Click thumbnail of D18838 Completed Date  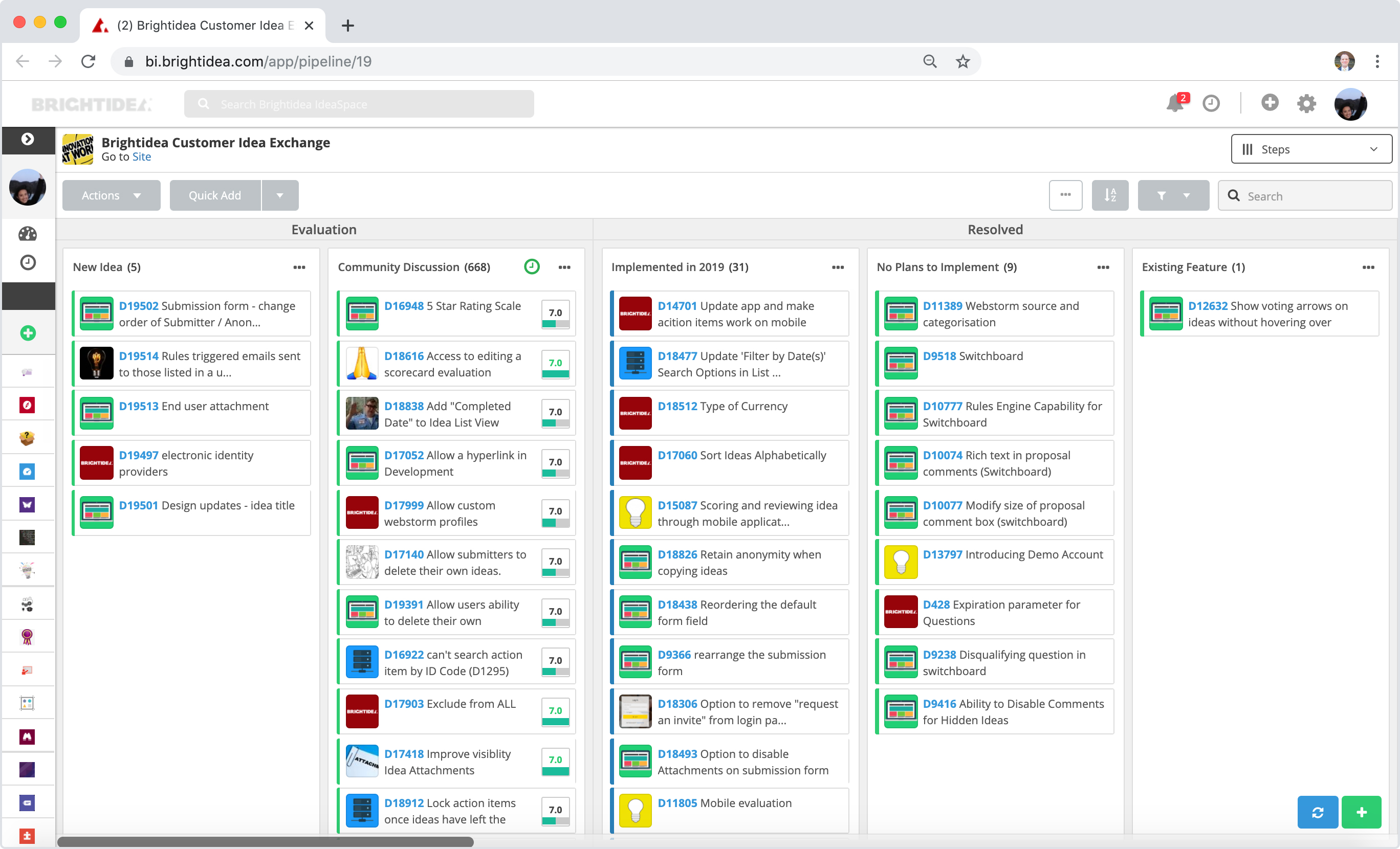tap(362, 413)
